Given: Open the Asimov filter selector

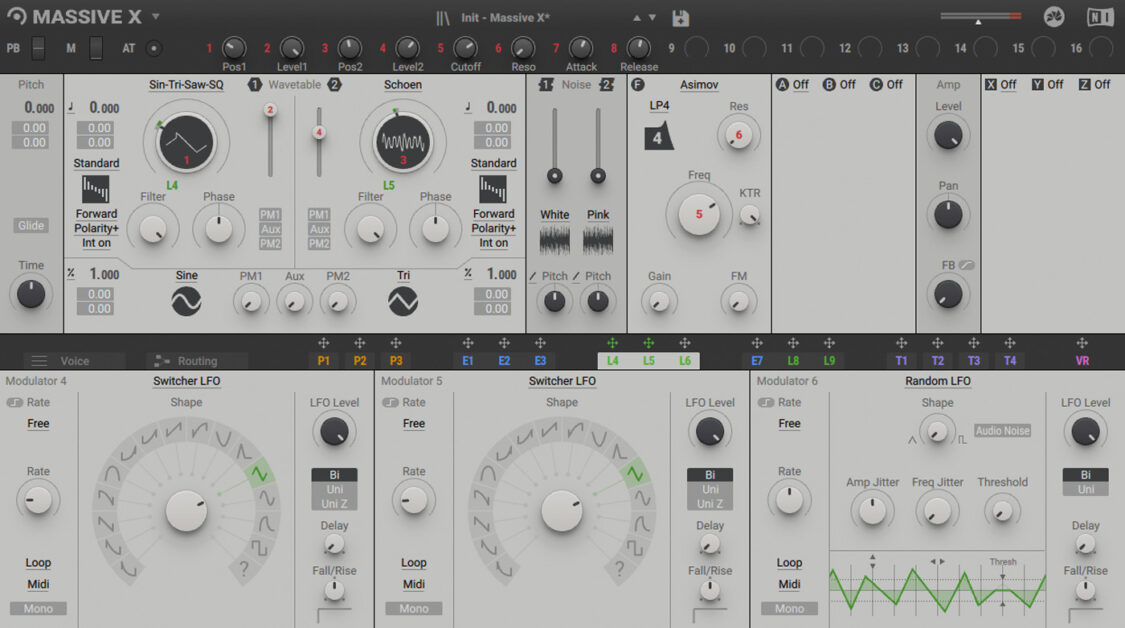Looking at the screenshot, I should (700, 85).
